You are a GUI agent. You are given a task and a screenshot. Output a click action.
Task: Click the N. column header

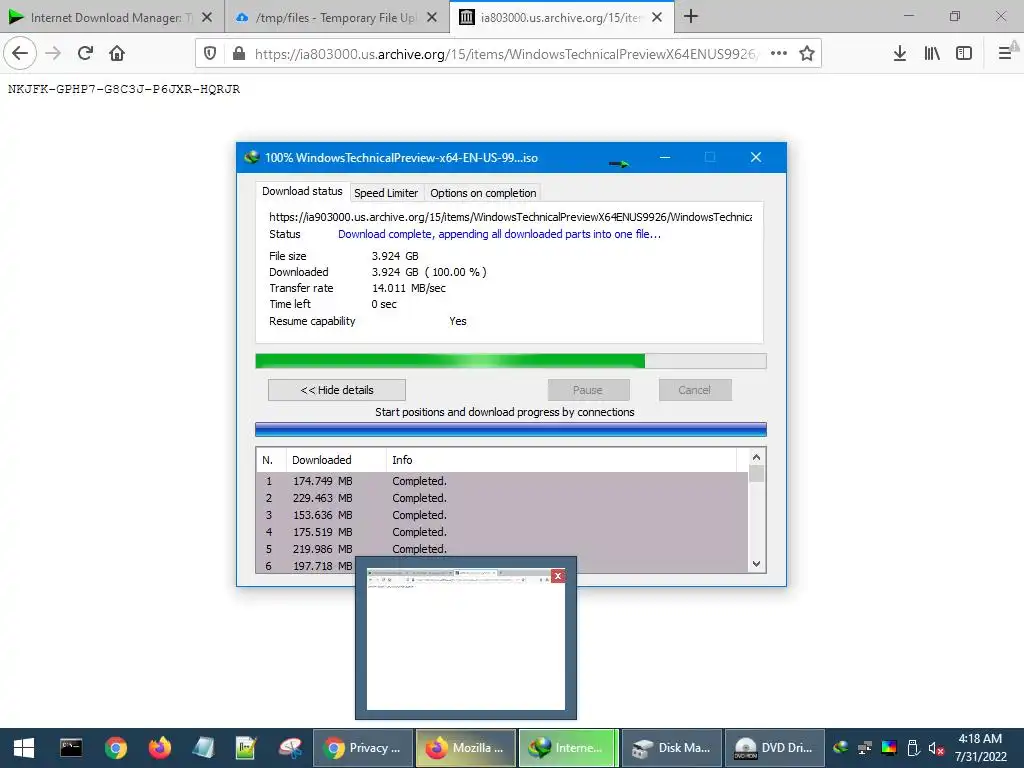pos(271,460)
